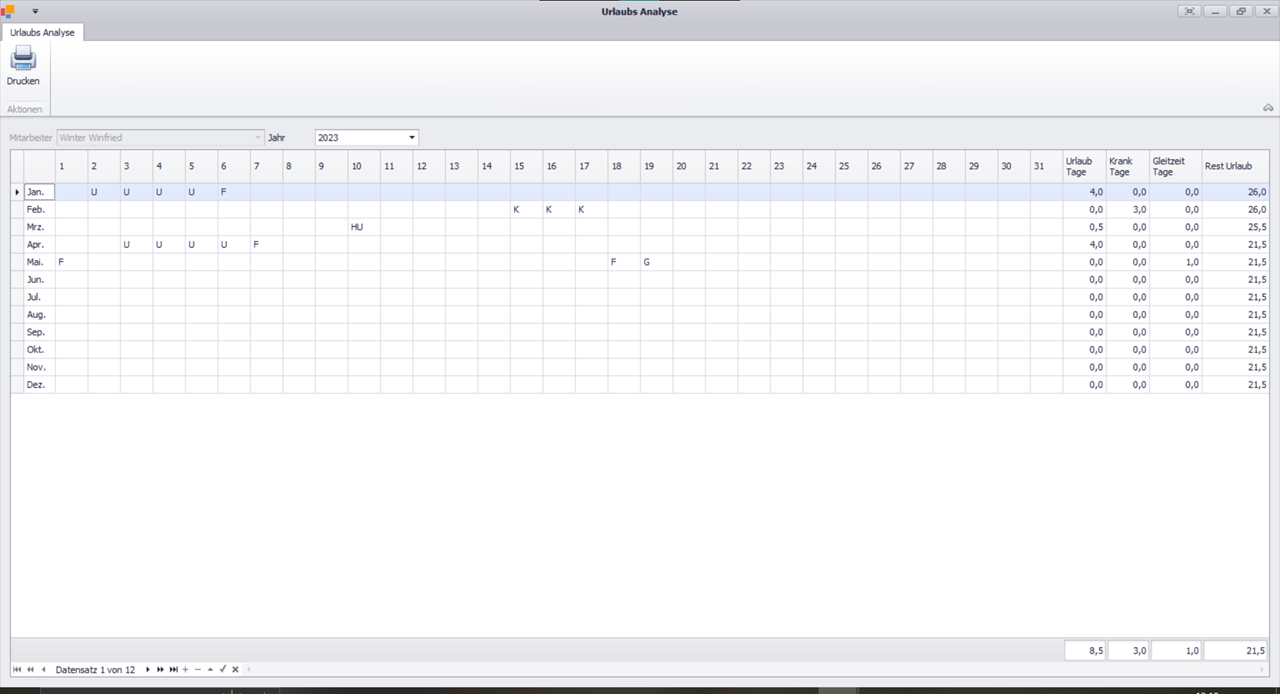Delete record using the minus icon

tap(197, 669)
